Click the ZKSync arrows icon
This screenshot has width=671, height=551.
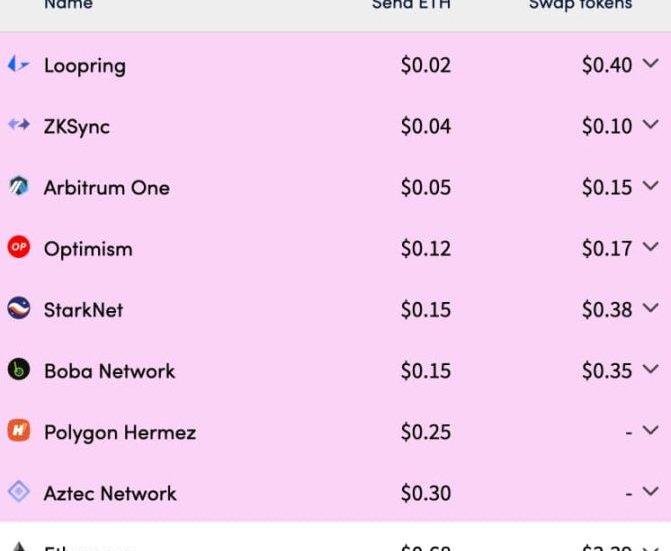click(18, 126)
